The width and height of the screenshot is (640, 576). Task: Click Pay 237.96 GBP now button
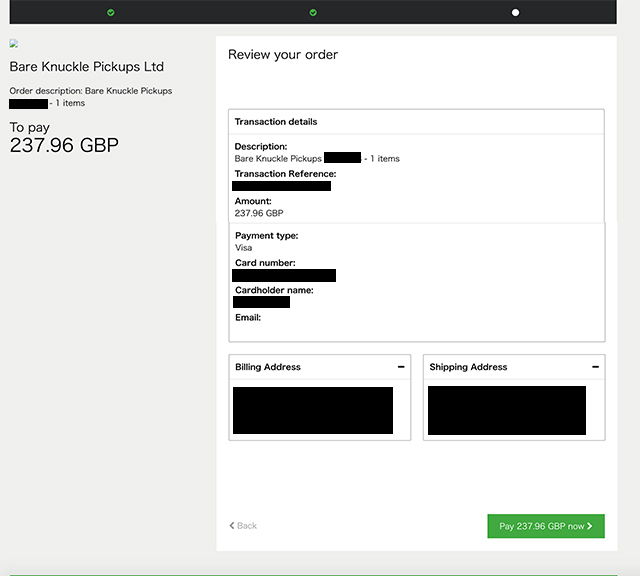click(546, 526)
